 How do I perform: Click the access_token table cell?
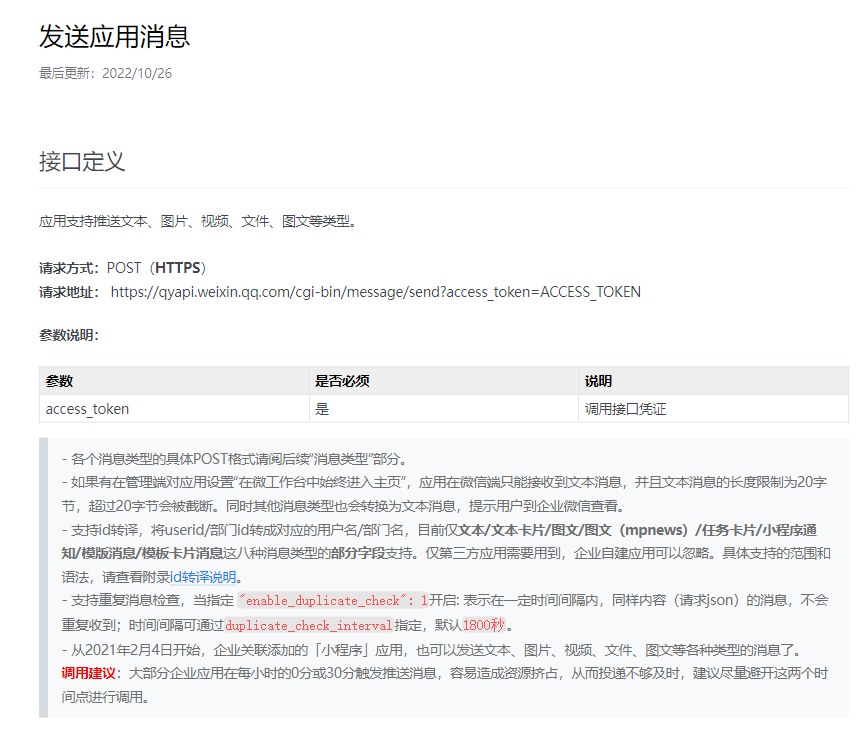87,409
